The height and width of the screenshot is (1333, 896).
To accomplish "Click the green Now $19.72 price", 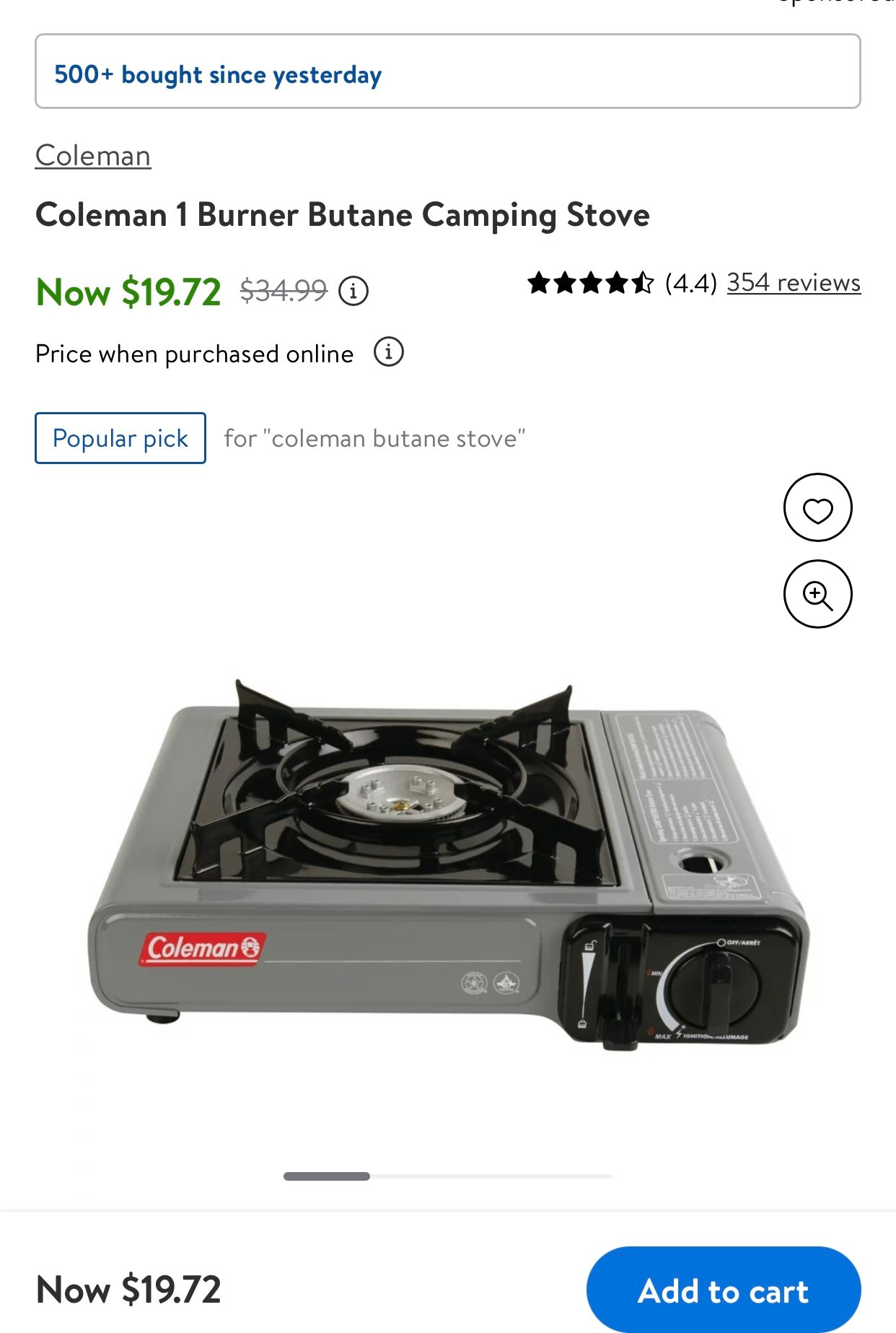I will point(128,292).
